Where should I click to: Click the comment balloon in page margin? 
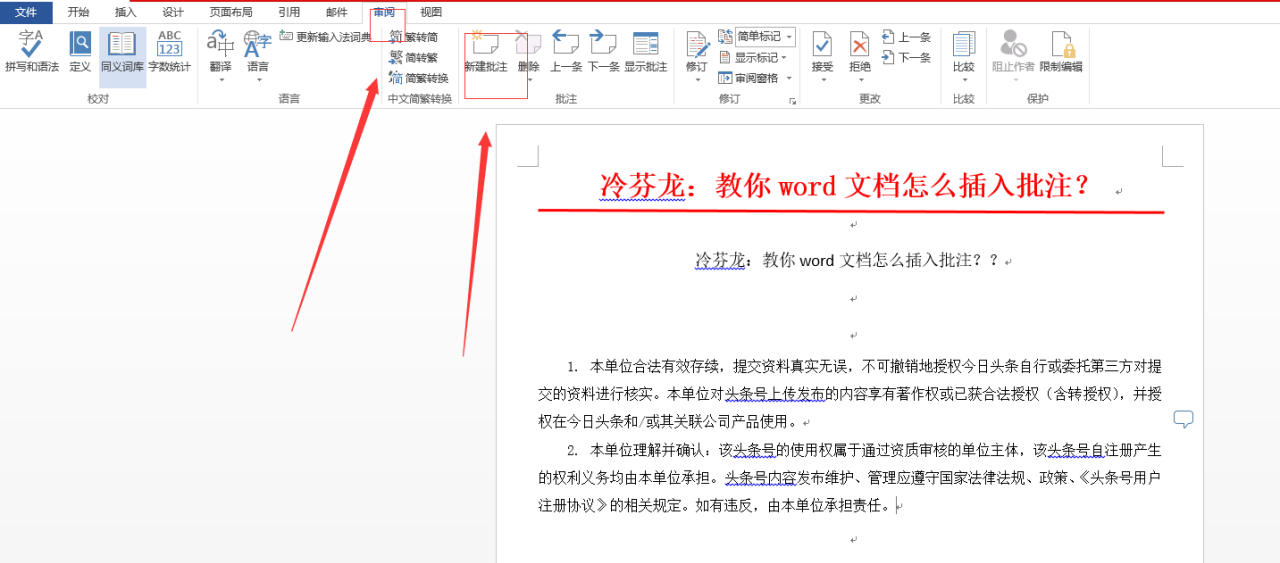1183,419
